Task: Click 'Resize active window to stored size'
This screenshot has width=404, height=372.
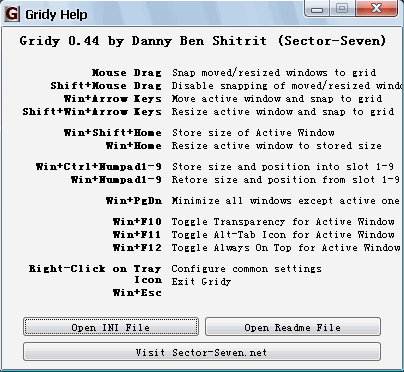Action: click(277, 146)
